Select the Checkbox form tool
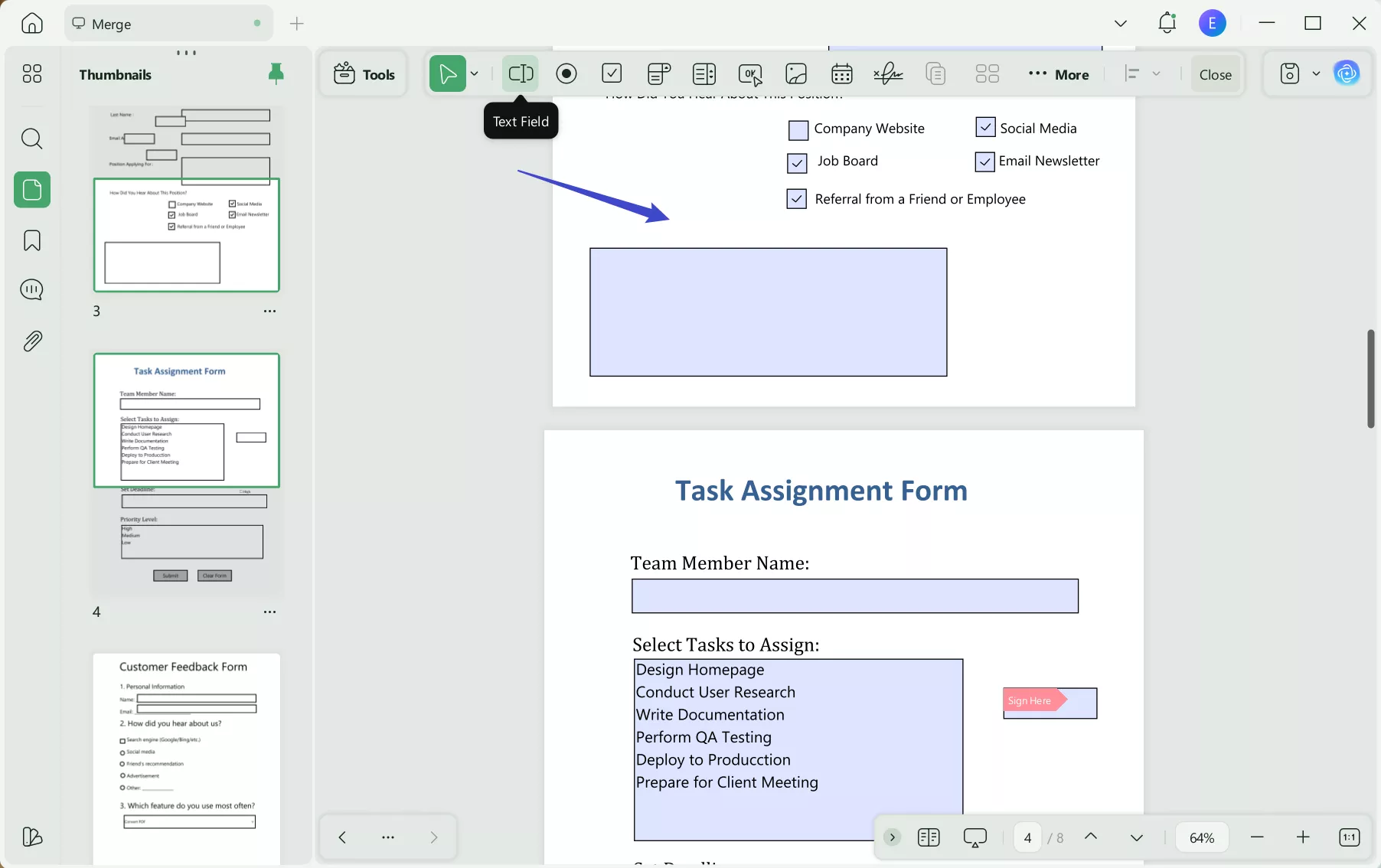 [x=612, y=73]
